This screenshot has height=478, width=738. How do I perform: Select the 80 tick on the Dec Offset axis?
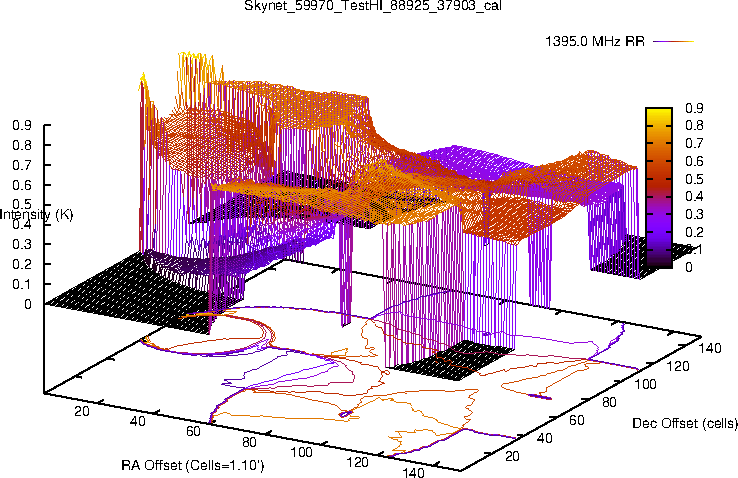click(x=609, y=402)
